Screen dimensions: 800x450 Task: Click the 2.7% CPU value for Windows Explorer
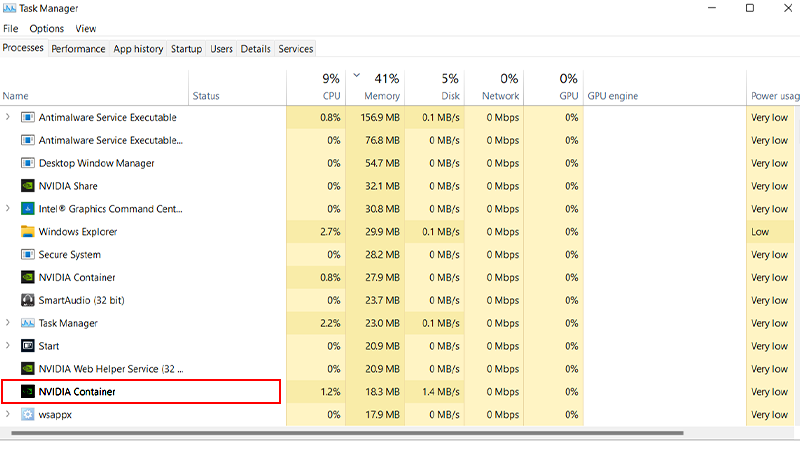point(330,232)
